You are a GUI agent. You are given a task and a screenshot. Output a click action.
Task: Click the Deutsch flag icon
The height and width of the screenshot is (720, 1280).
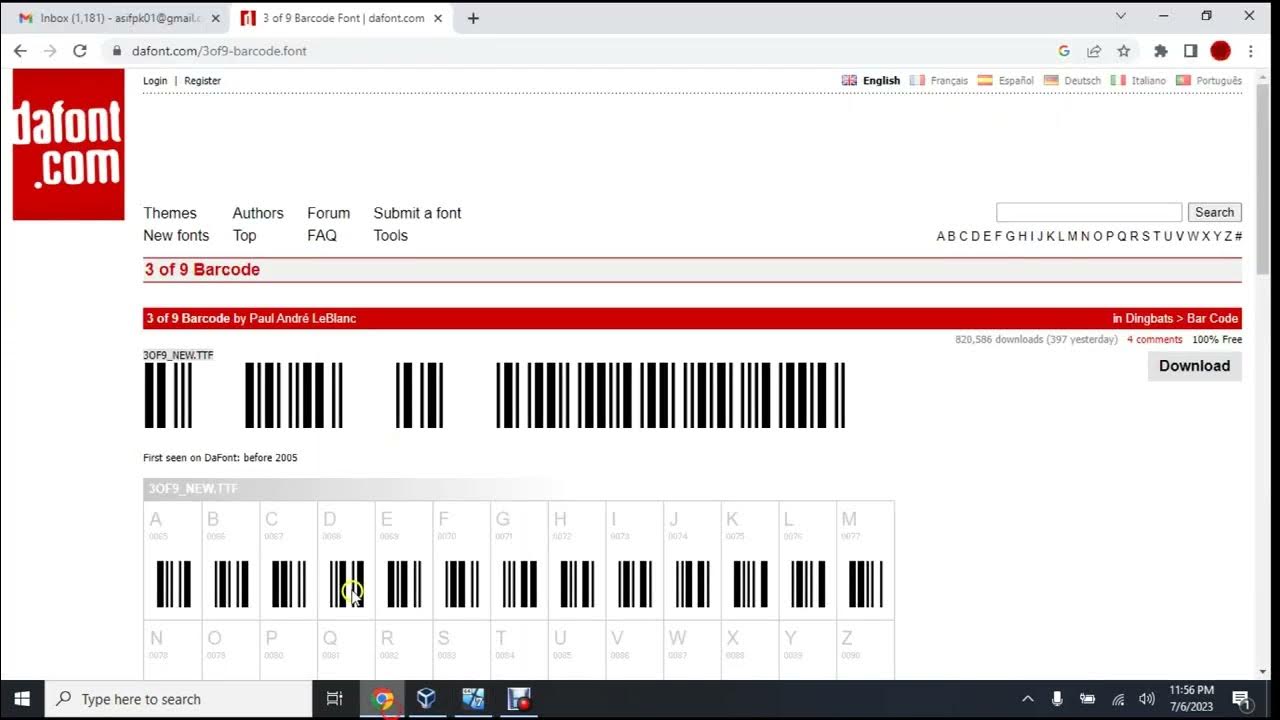click(1051, 80)
